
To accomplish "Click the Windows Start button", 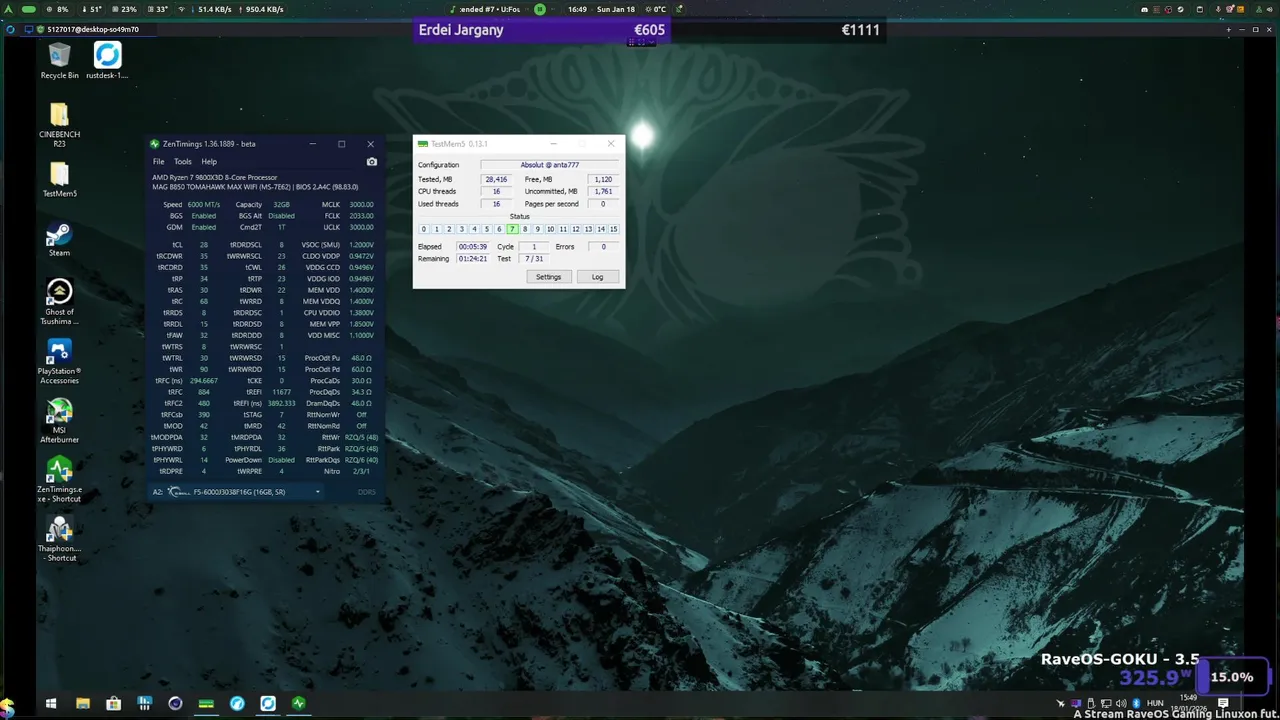I will (51, 704).
